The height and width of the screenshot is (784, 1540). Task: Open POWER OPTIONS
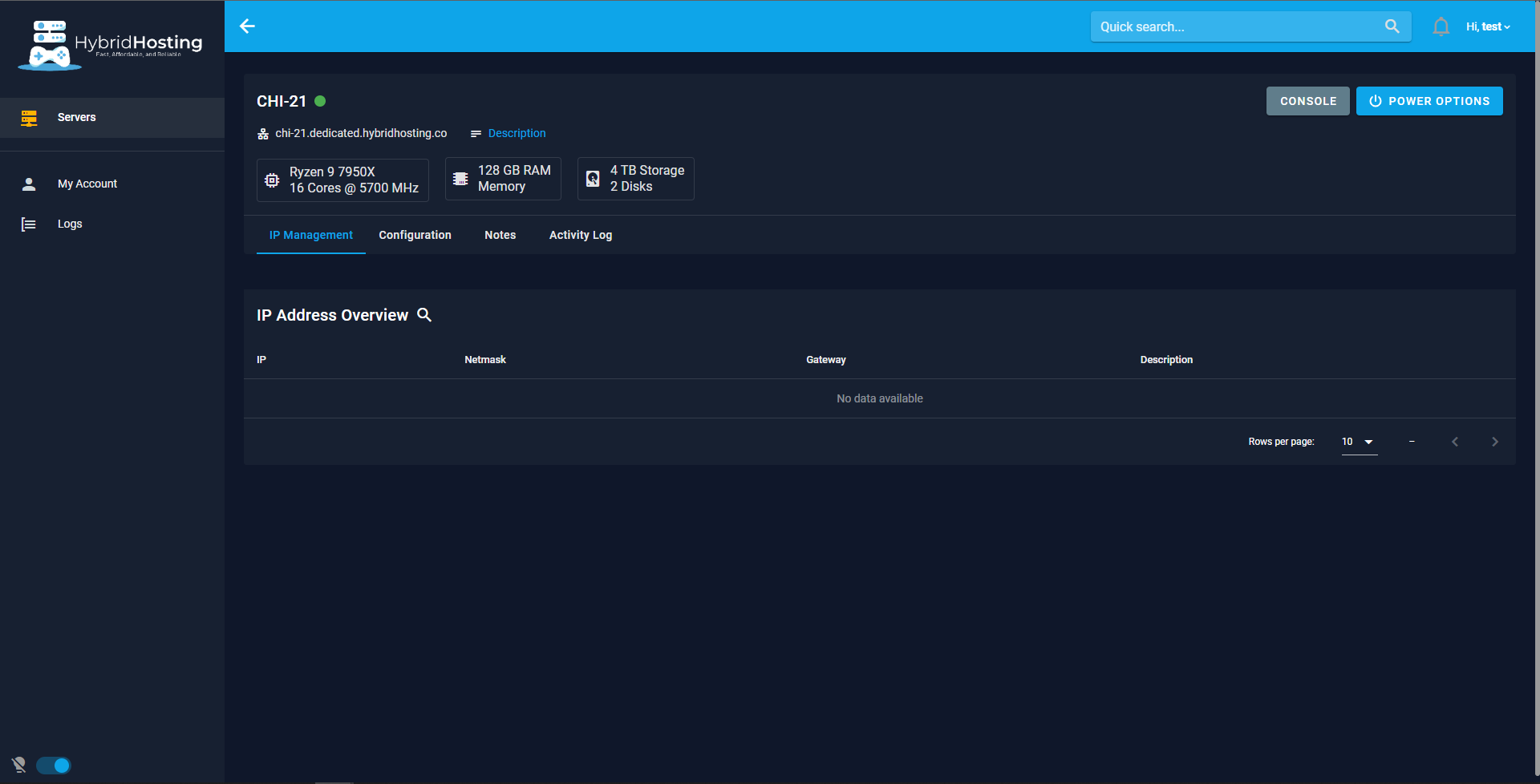point(1429,101)
